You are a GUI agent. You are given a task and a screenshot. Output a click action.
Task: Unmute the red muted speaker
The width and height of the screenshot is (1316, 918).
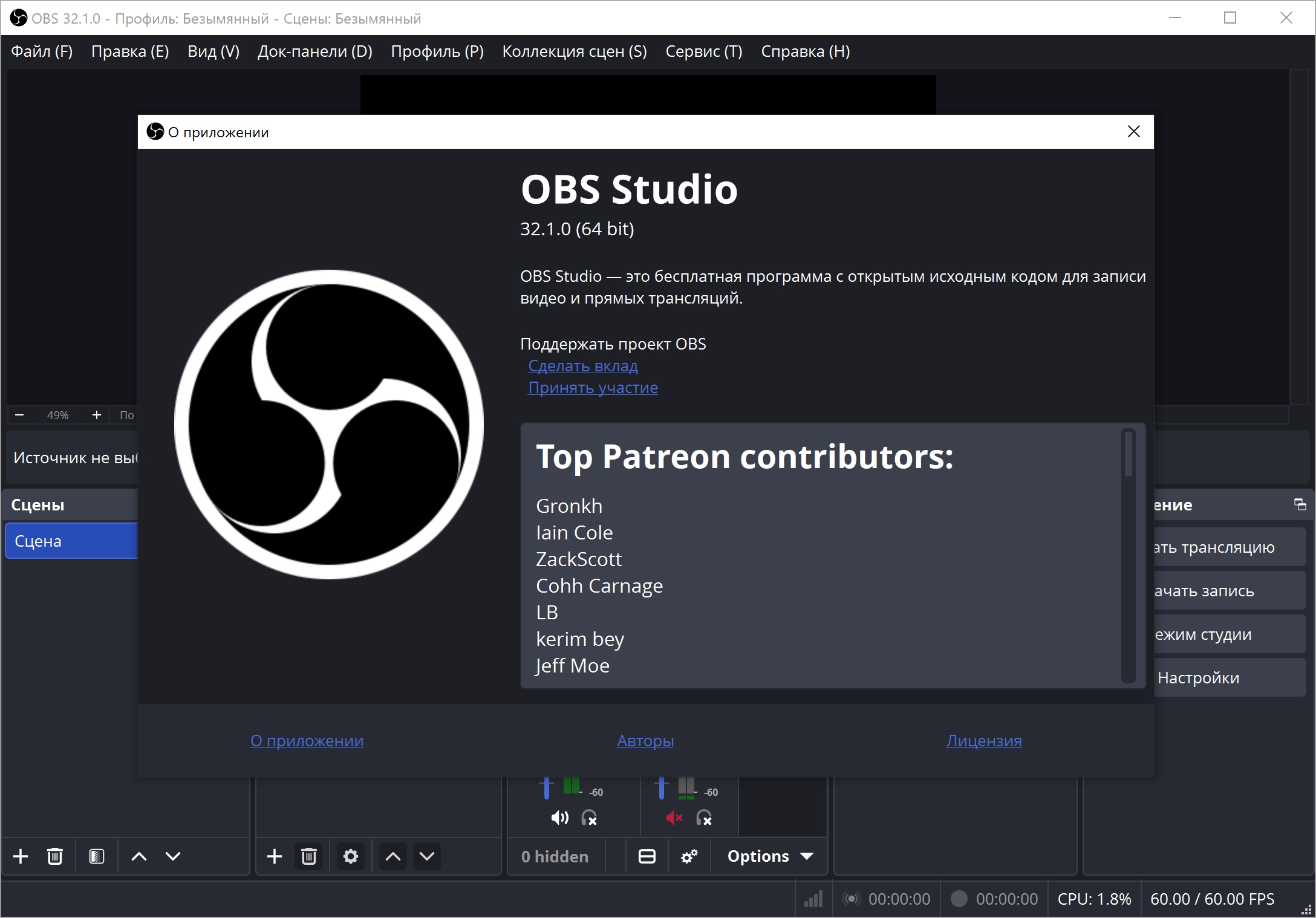click(x=674, y=818)
